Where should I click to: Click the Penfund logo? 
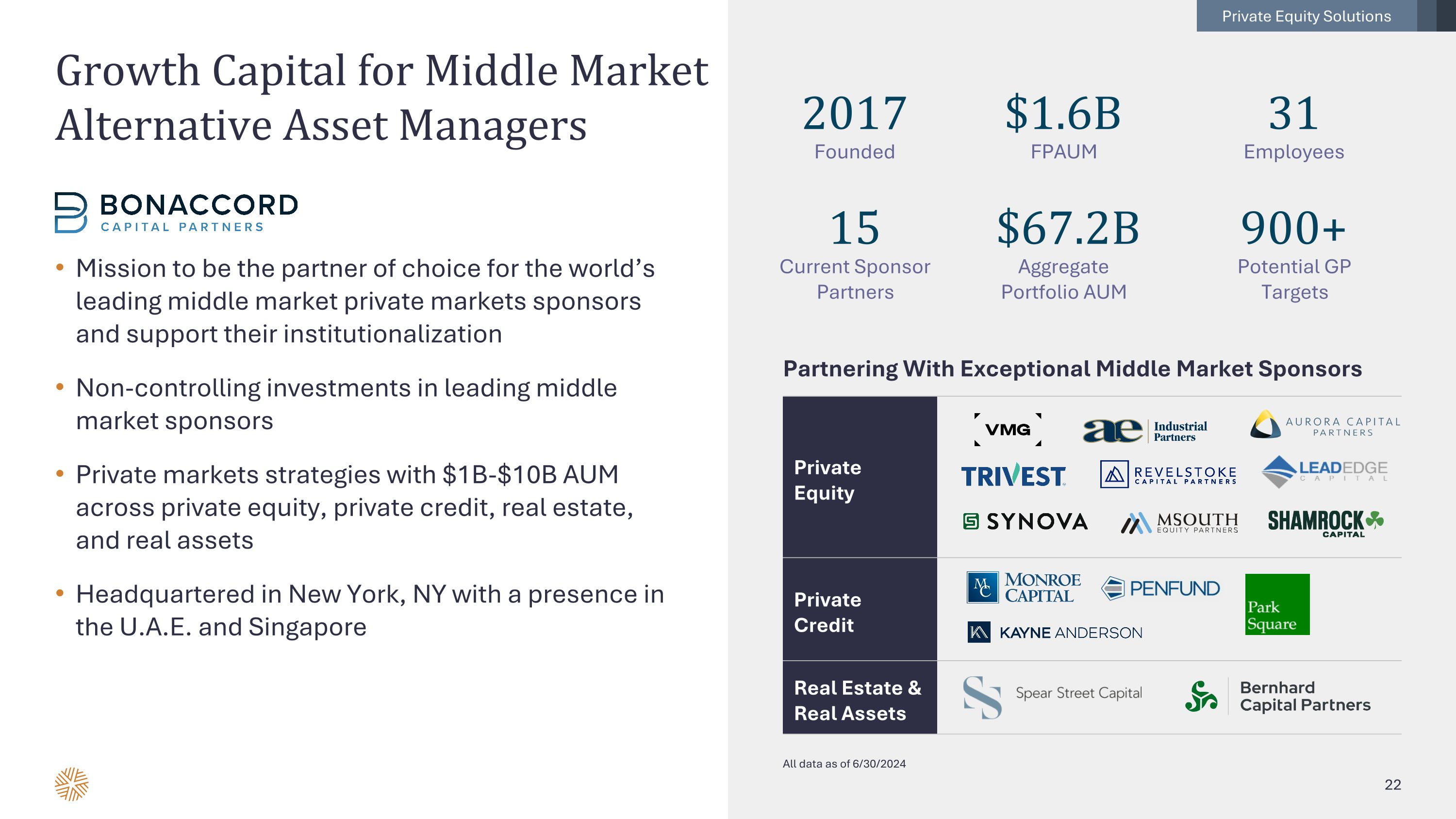pyautogui.click(x=1160, y=588)
